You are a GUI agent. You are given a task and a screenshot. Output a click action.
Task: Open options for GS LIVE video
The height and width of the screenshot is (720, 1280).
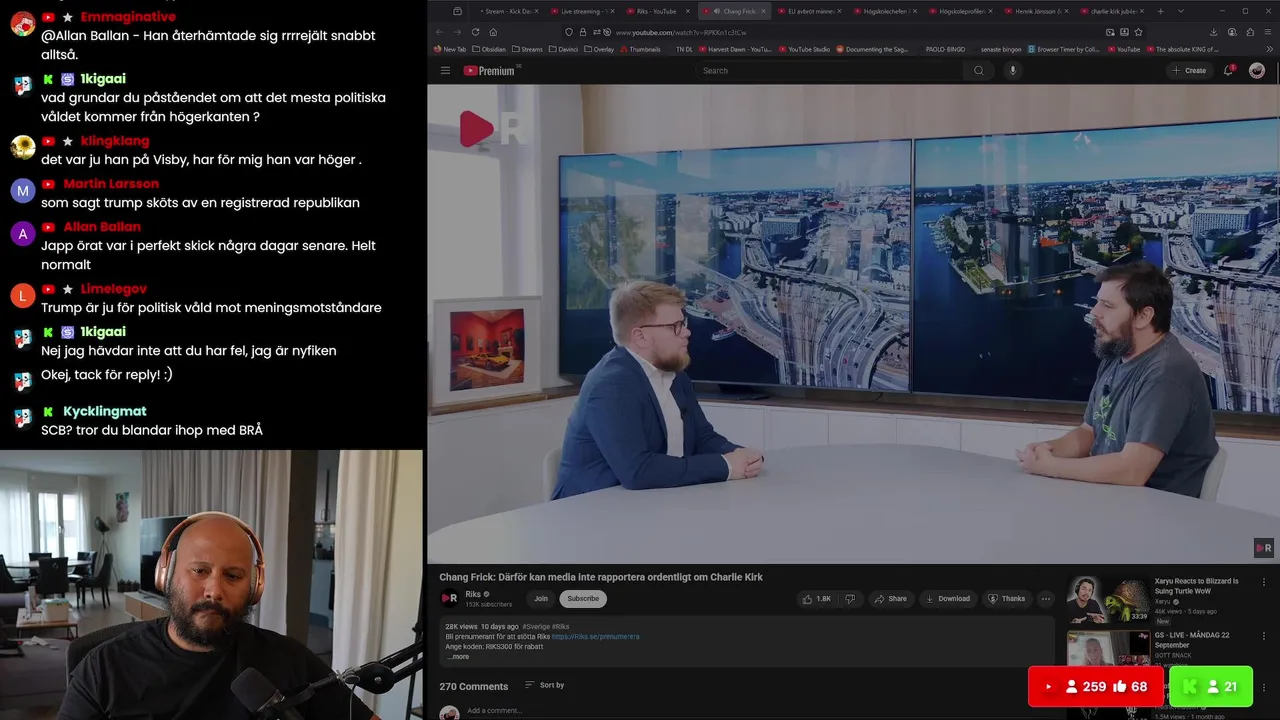click(x=1263, y=636)
